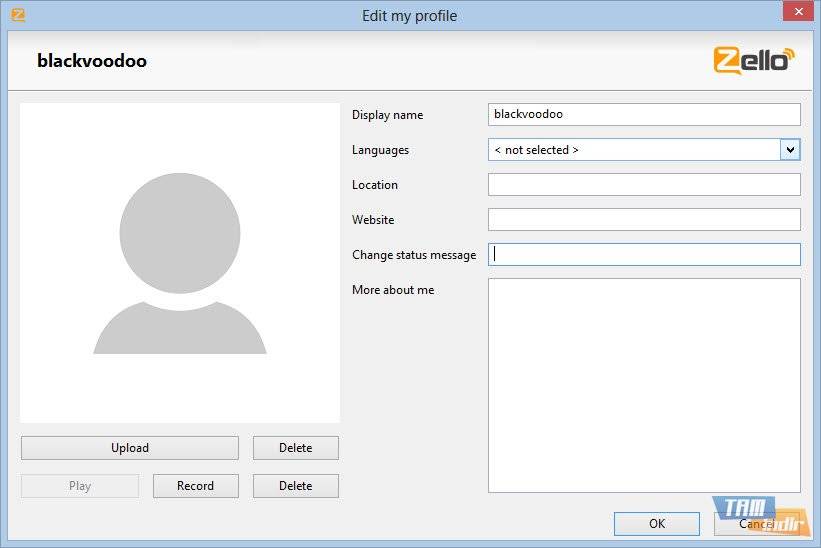Open the '< not selected >' languages combo box
Viewport: 821px width, 548px height.
633,150
